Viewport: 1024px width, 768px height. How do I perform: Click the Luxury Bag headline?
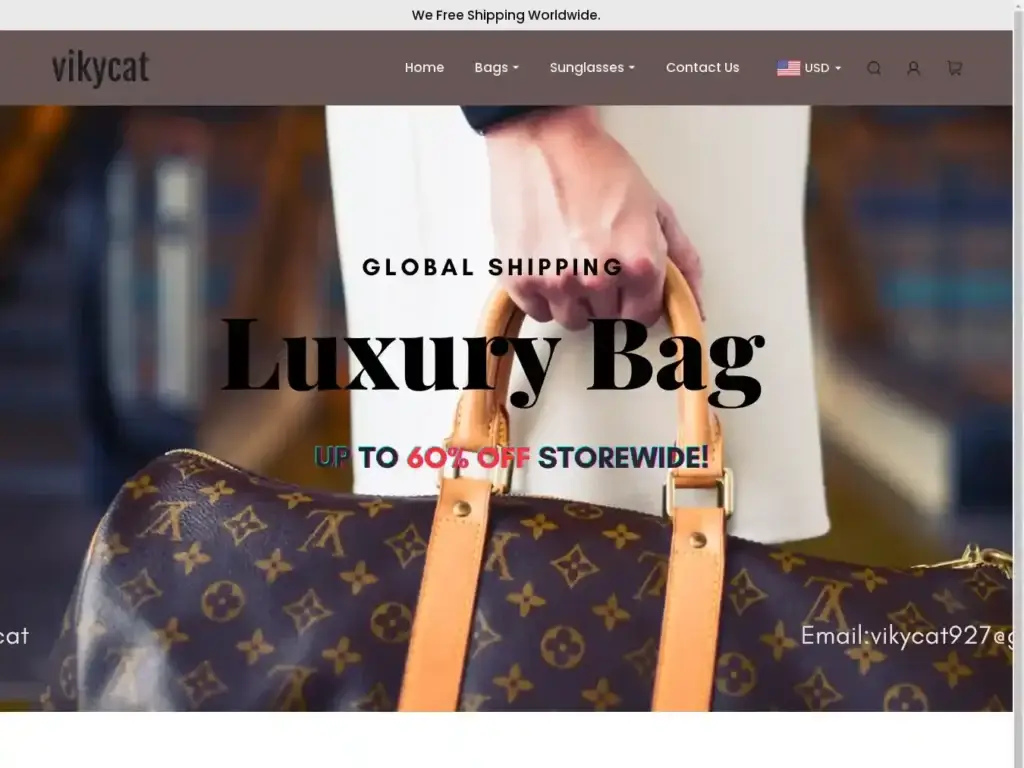point(493,359)
